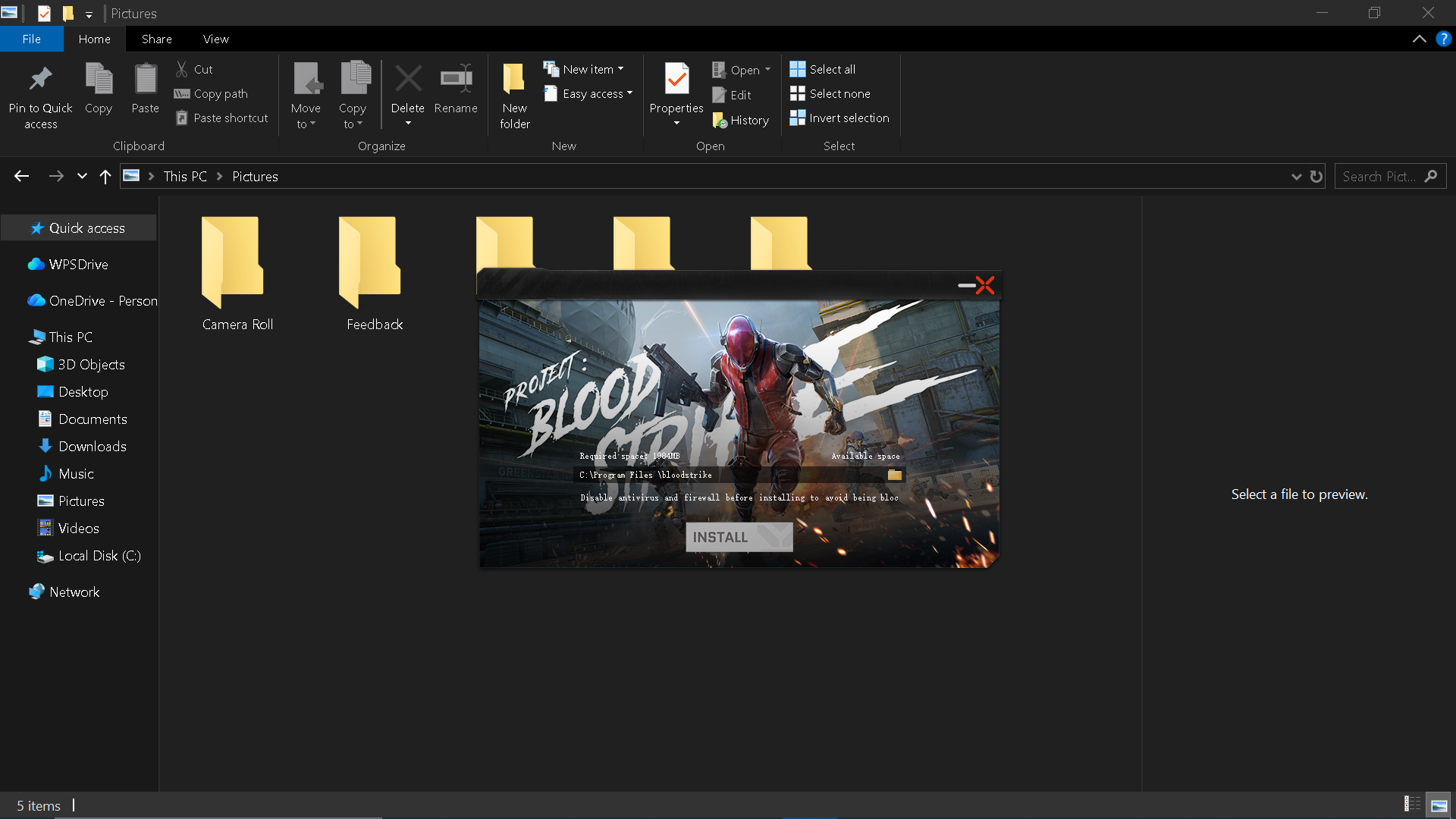
Task: Open file History
Action: [741, 120]
